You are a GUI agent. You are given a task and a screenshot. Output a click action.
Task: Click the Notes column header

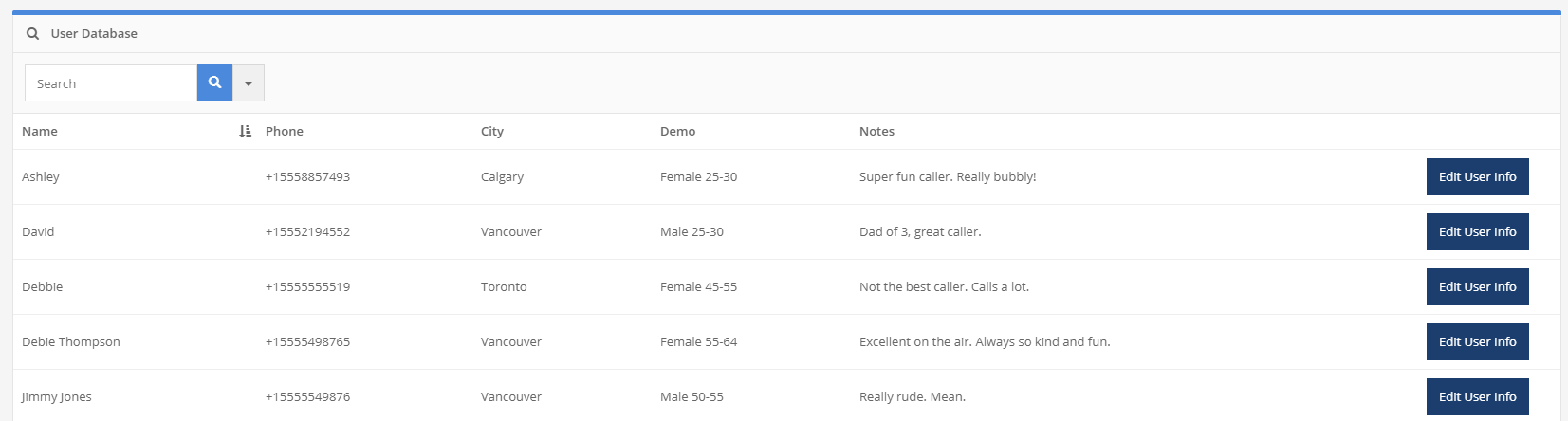[876, 132]
